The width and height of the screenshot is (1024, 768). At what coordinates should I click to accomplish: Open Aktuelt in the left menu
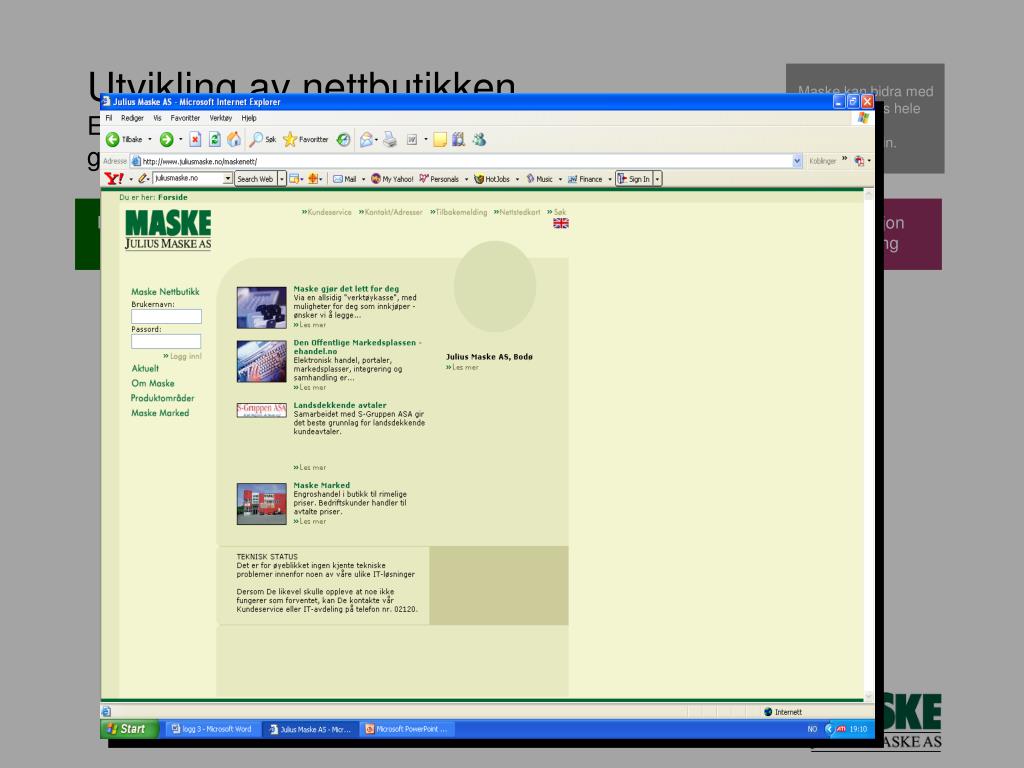145,369
